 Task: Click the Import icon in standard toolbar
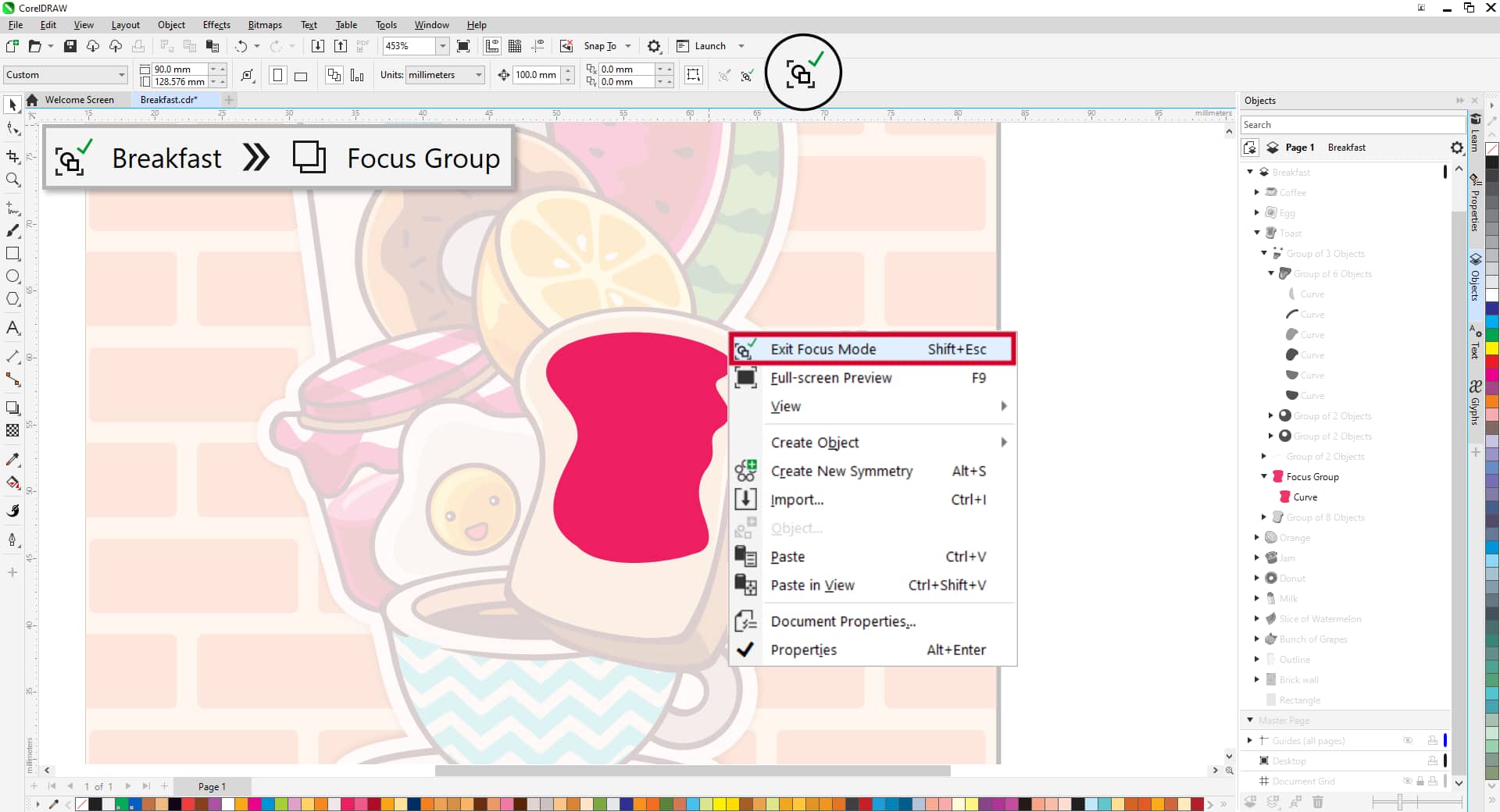point(317,46)
